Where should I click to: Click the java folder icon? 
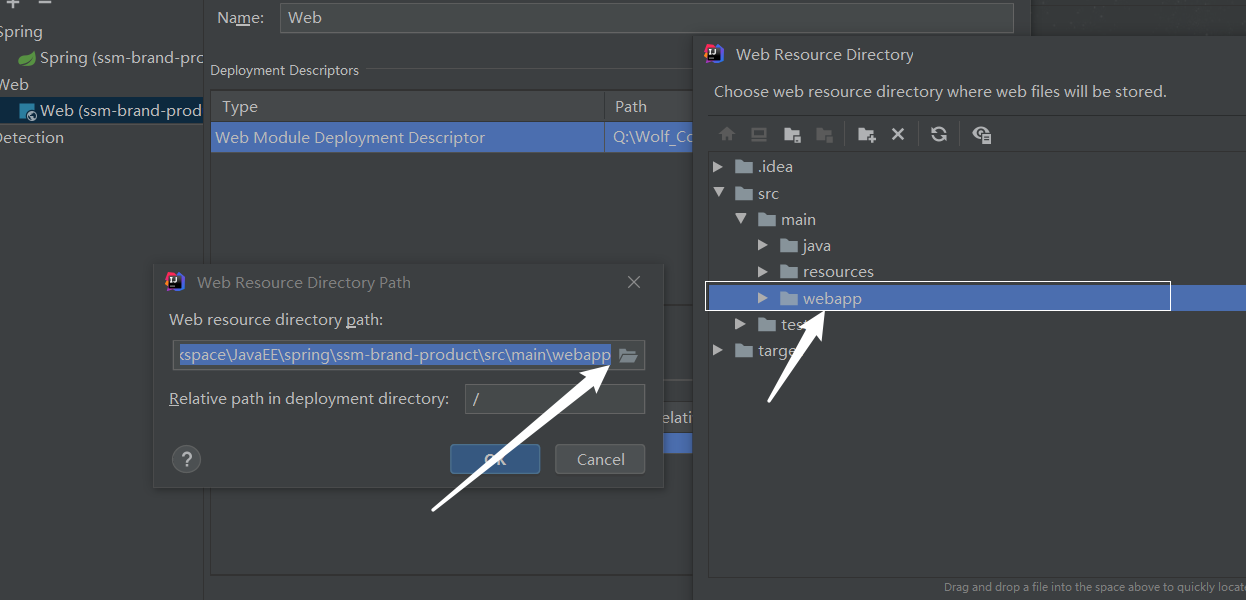click(x=789, y=245)
